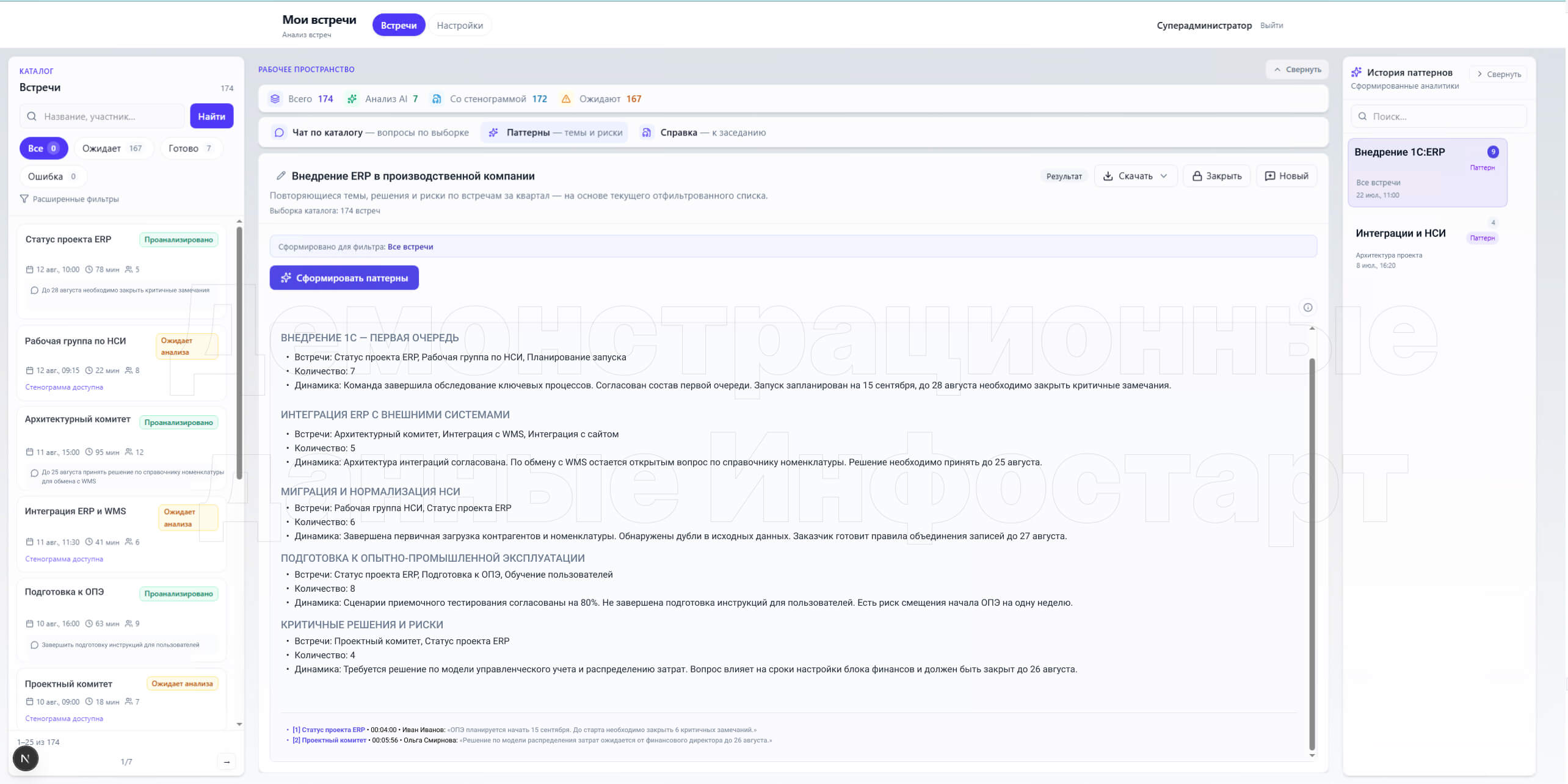Focus the Поиск field in pattern history
The width and height of the screenshot is (1568, 784).
click(1438, 116)
